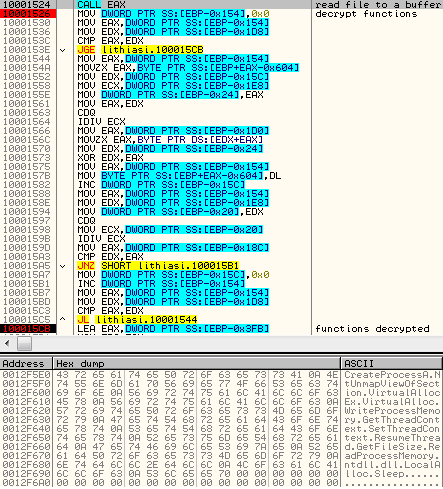The width and height of the screenshot is (443, 489).
Task: Select the 'decrypt functions' comment
Action: (x=366, y=14)
